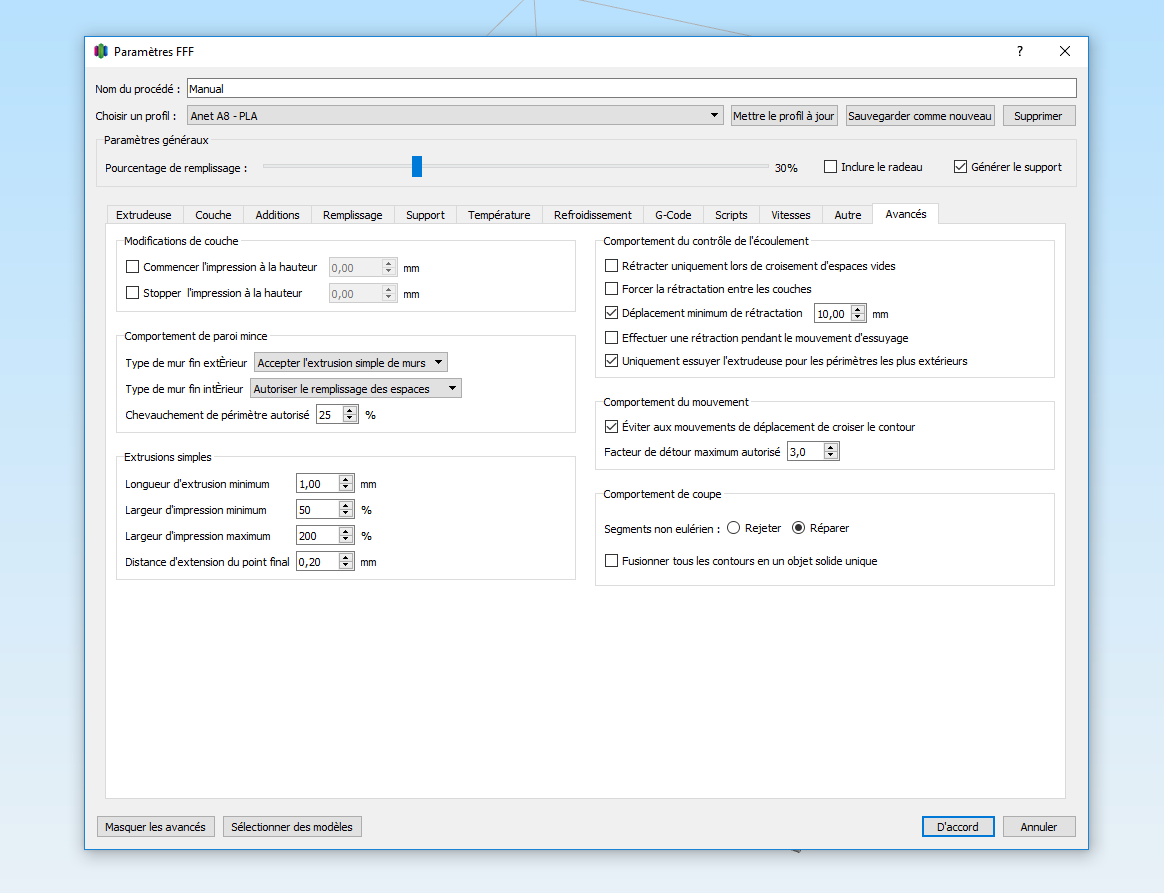Click the Largeur d'impression minimum value field
1164x893 pixels.
[x=318, y=509]
